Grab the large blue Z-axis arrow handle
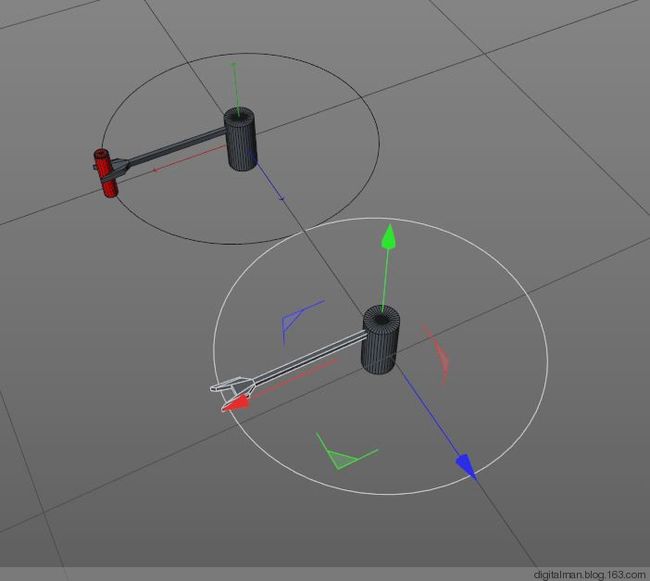Image resolution: width=650 pixels, height=581 pixels. tap(467, 466)
